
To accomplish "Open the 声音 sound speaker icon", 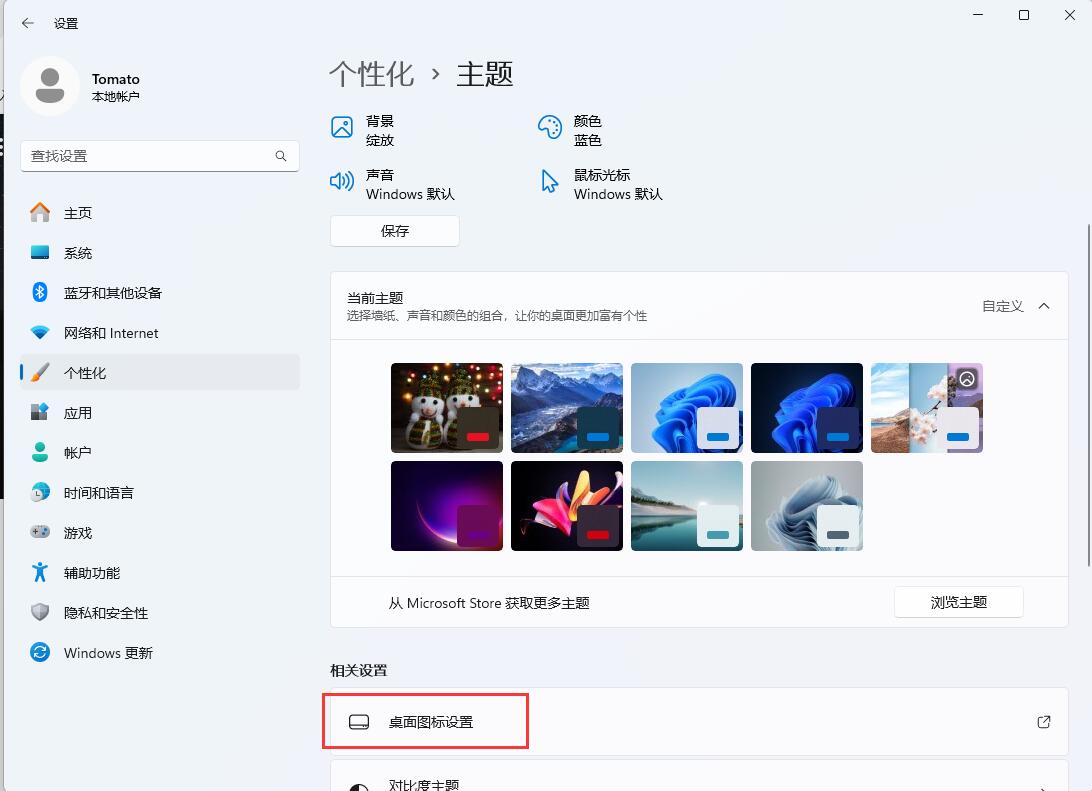I will 342,181.
